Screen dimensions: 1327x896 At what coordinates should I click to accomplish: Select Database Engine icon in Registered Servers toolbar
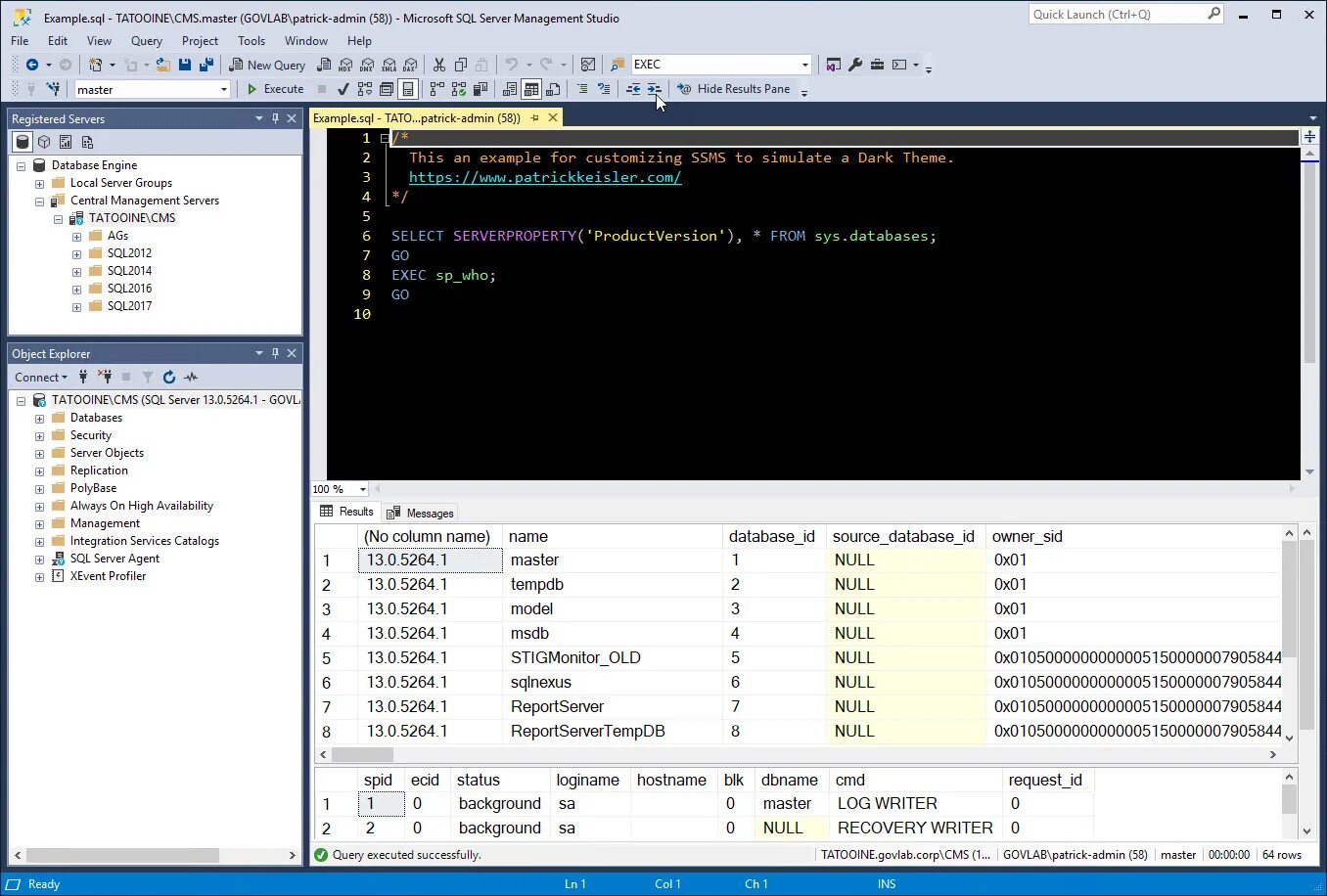coord(23,142)
